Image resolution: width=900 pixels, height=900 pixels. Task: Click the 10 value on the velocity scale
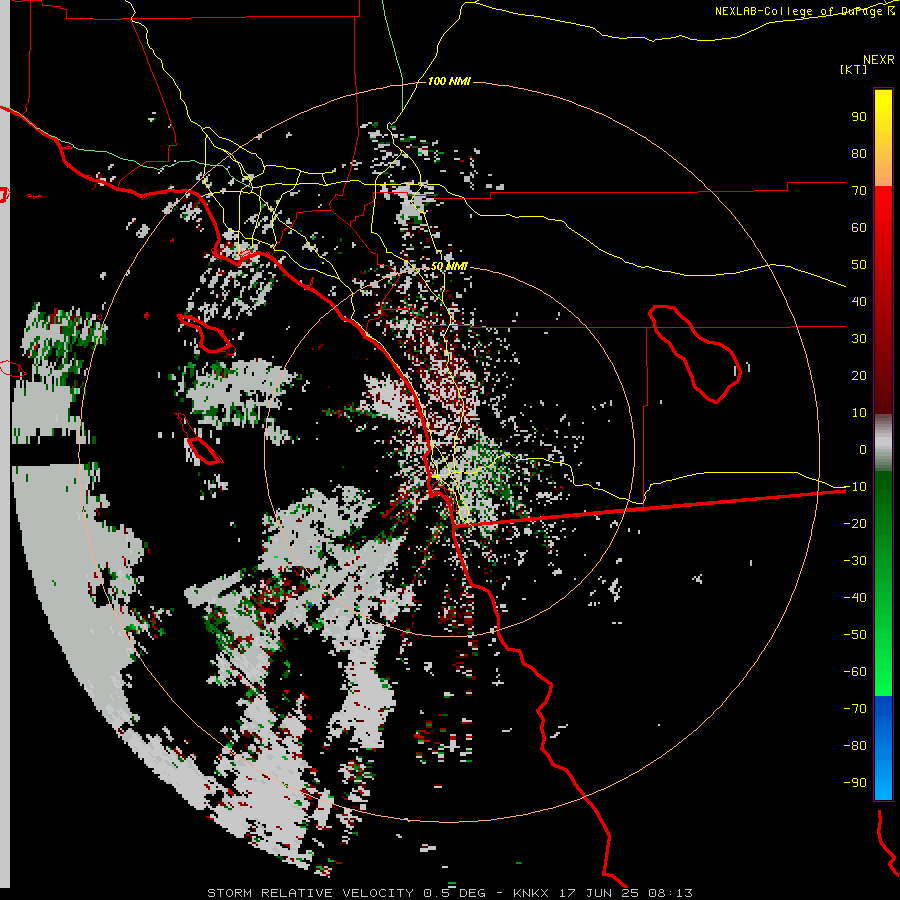point(859,413)
